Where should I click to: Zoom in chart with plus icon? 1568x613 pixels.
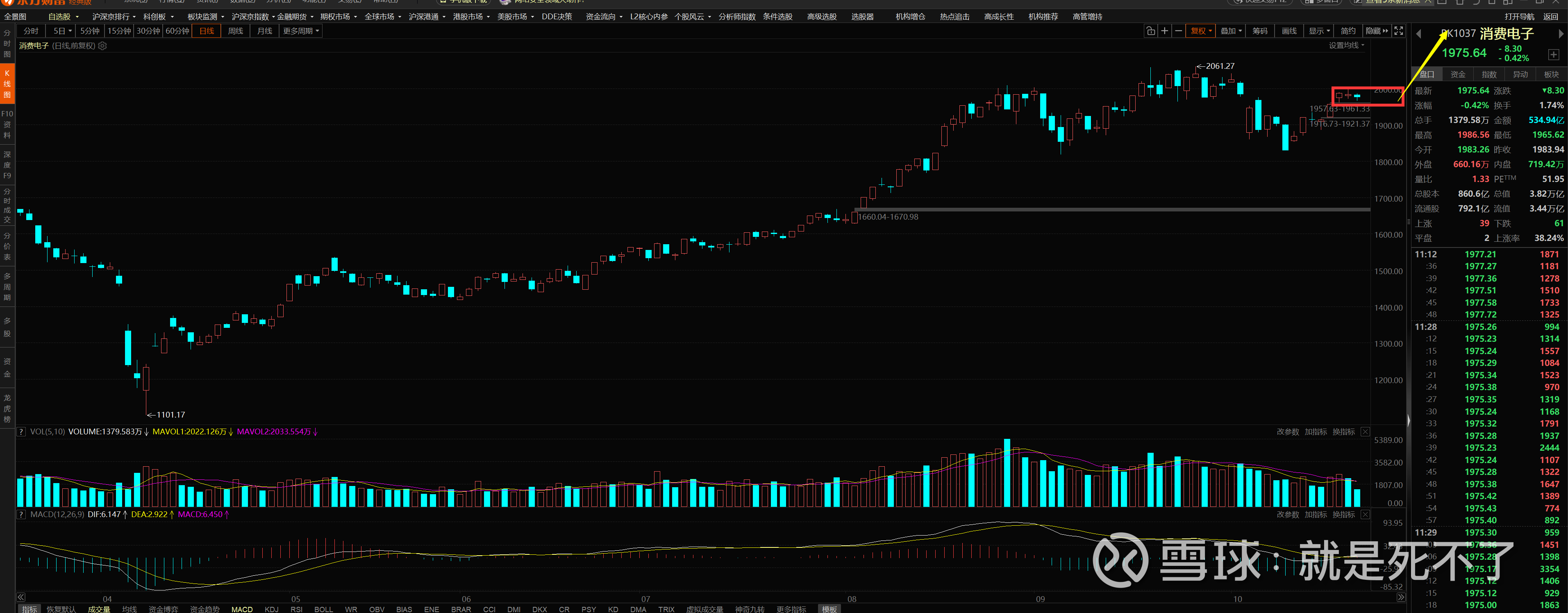pyautogui.click(x=1164, y=31)
